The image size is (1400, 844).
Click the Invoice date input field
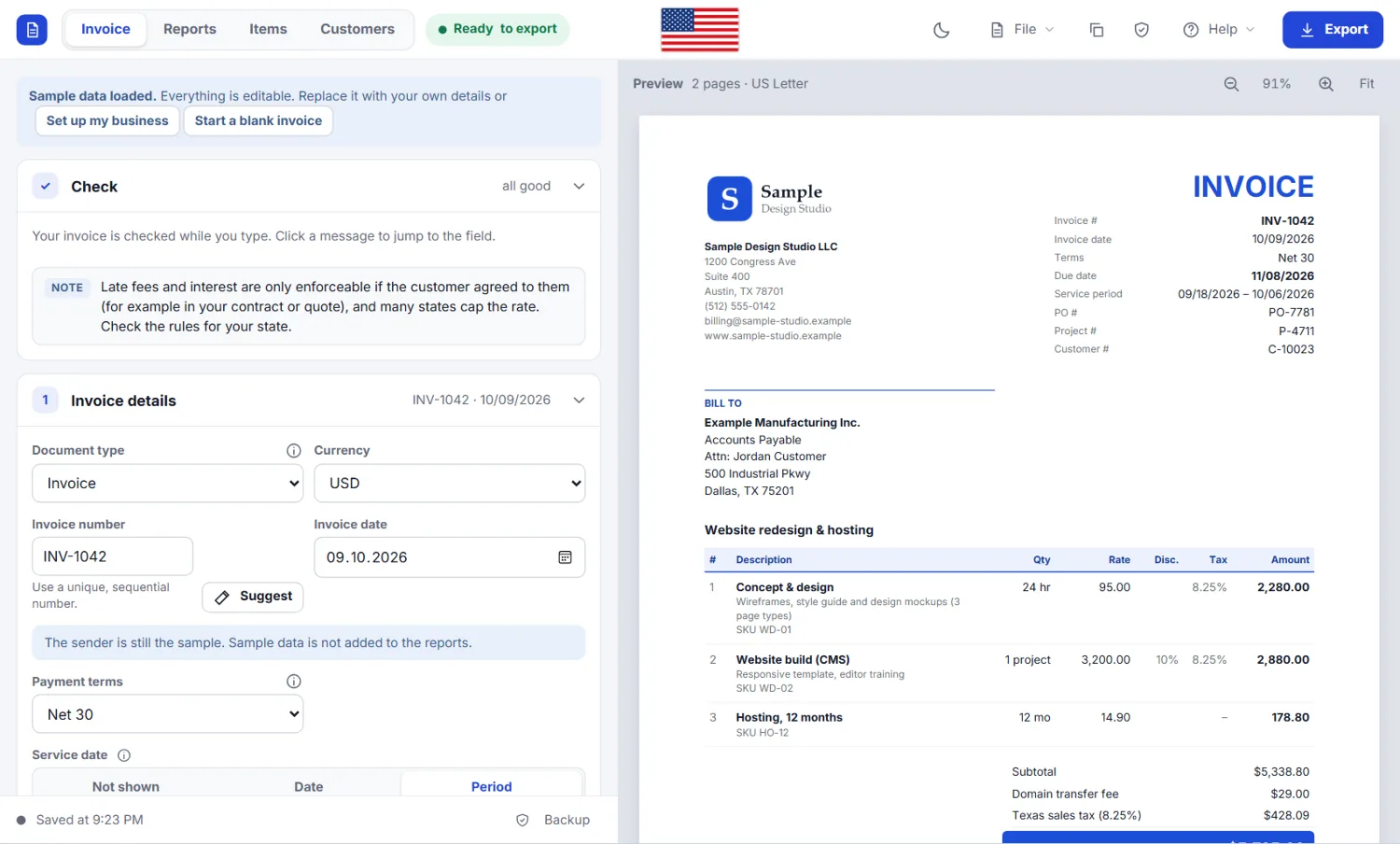450,557
